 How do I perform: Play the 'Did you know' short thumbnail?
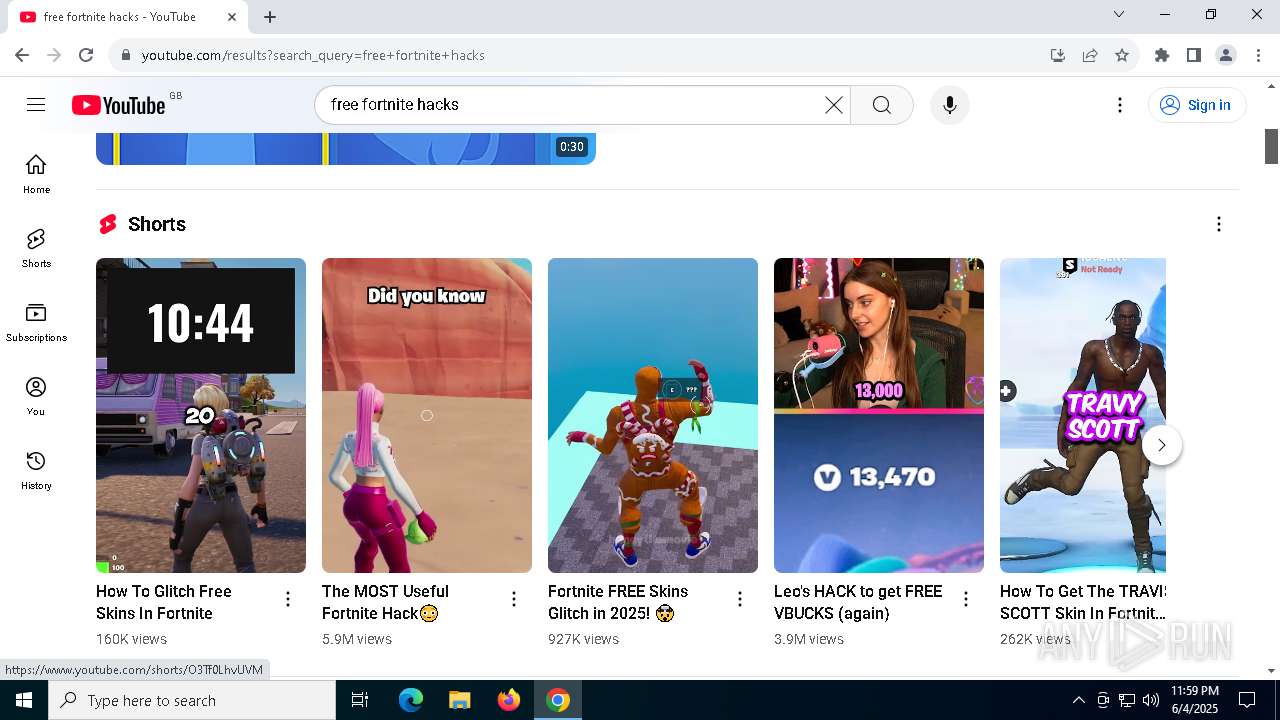[427, 415]
